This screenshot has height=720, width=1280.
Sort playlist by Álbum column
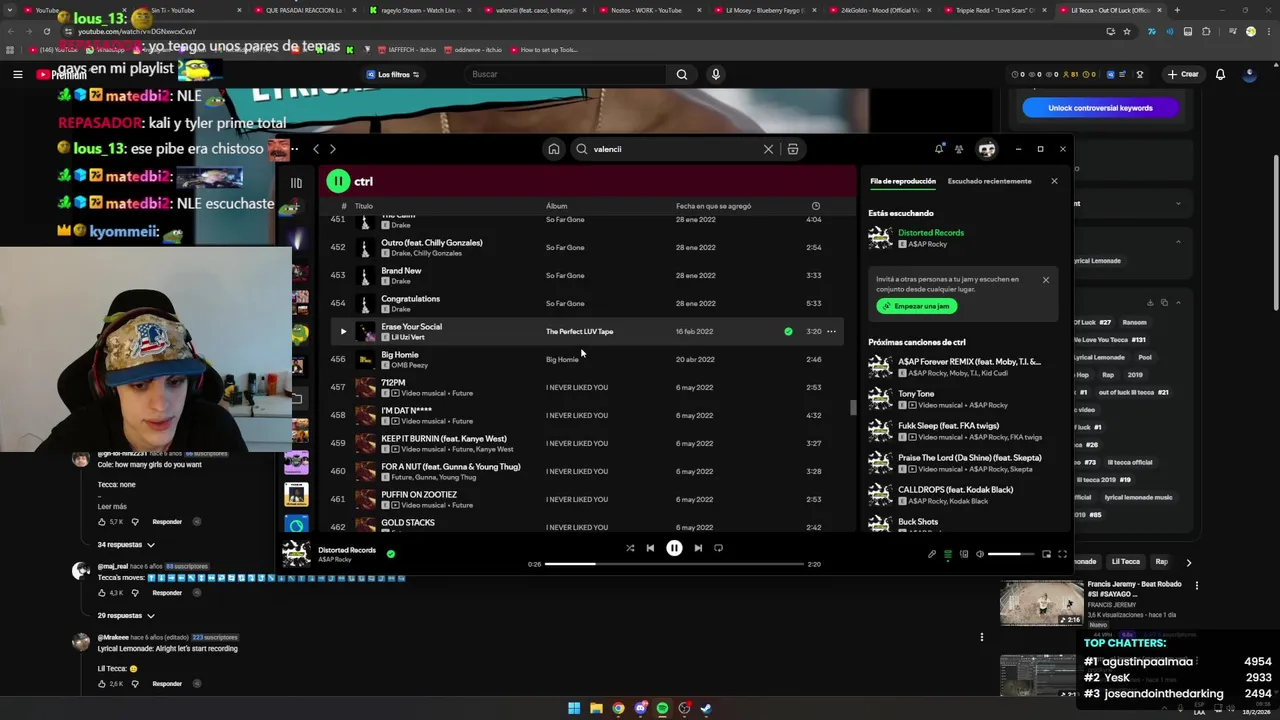tap(556, 206)
